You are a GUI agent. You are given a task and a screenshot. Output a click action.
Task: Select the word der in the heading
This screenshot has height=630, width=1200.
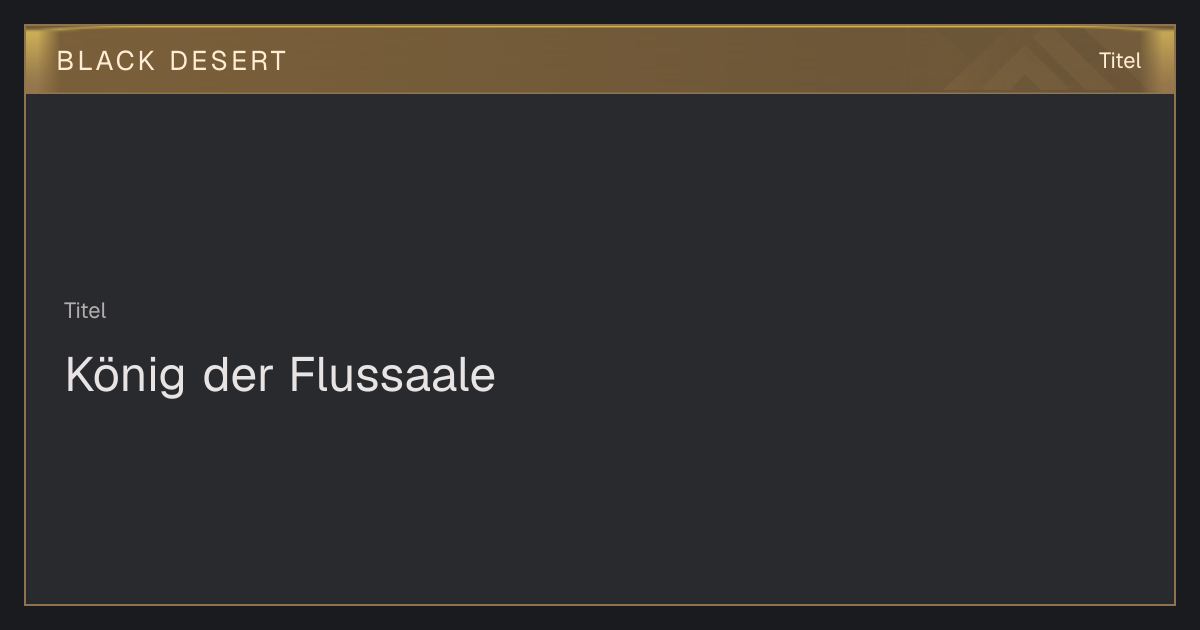point(238,375)
